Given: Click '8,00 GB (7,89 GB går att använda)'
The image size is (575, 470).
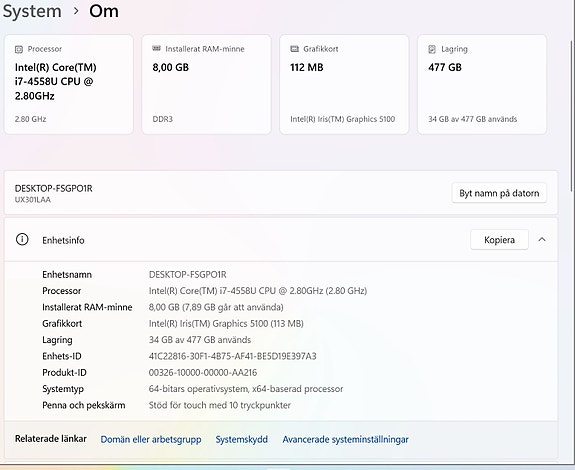Looking at the screenshot, I should 216,307.
